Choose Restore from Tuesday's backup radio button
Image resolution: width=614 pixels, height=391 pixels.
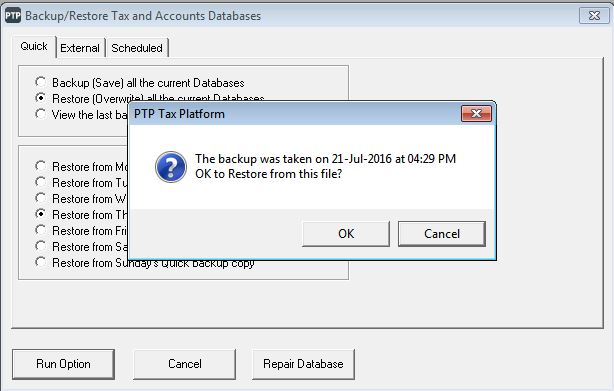tap(40, 182)
